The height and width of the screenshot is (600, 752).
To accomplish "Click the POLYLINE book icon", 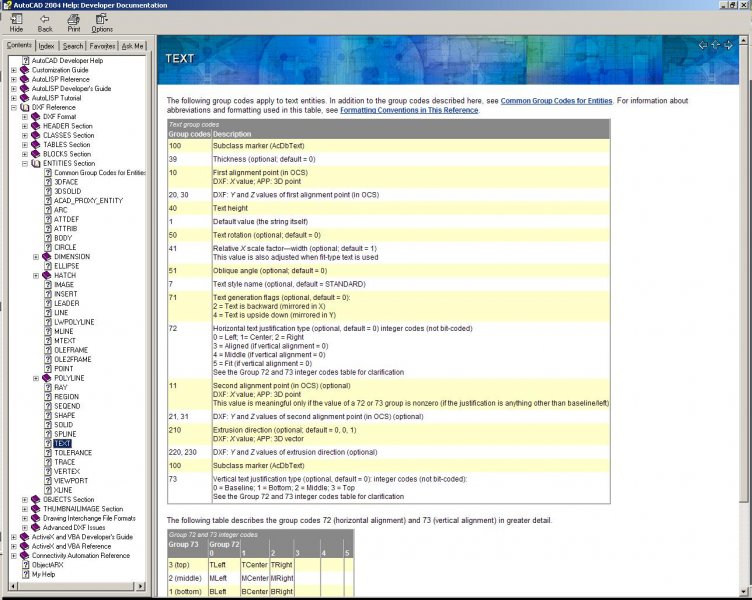I will point(47,378).
